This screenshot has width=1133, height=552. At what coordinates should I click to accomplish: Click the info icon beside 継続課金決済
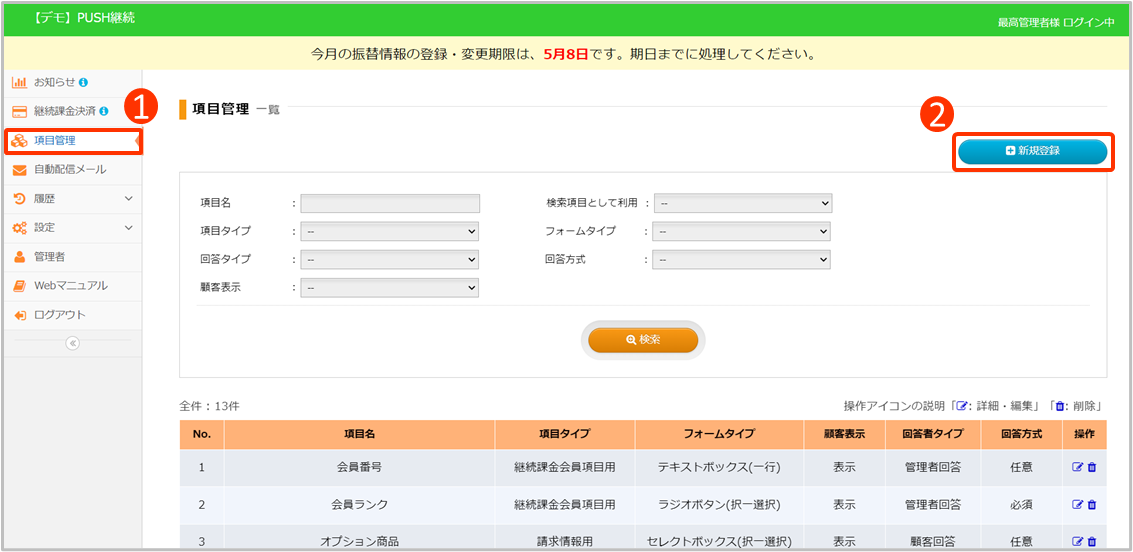pos(104,111)
